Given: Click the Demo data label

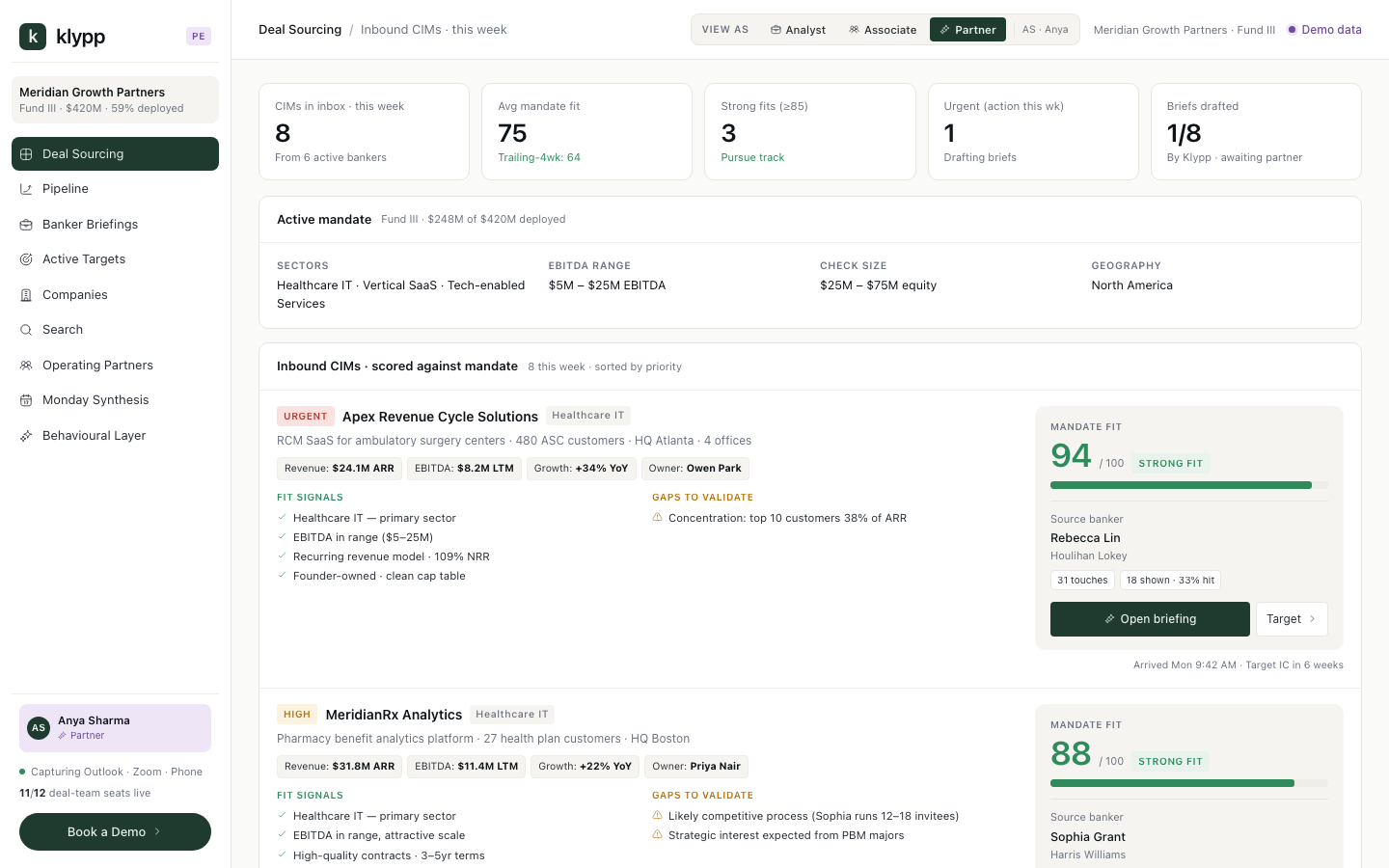Looking at the screenshot, I should (x=1331, y=30).
